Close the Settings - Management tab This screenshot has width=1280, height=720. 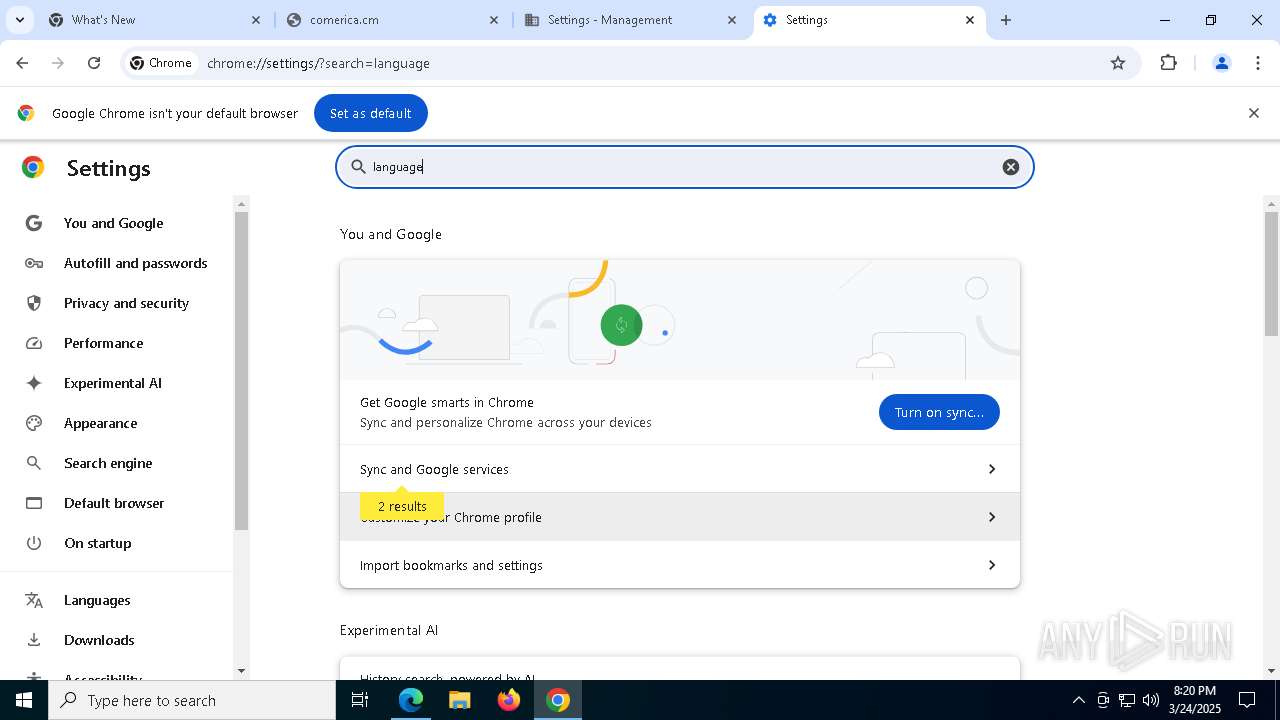pyautogui.click(x=732, y=20)
